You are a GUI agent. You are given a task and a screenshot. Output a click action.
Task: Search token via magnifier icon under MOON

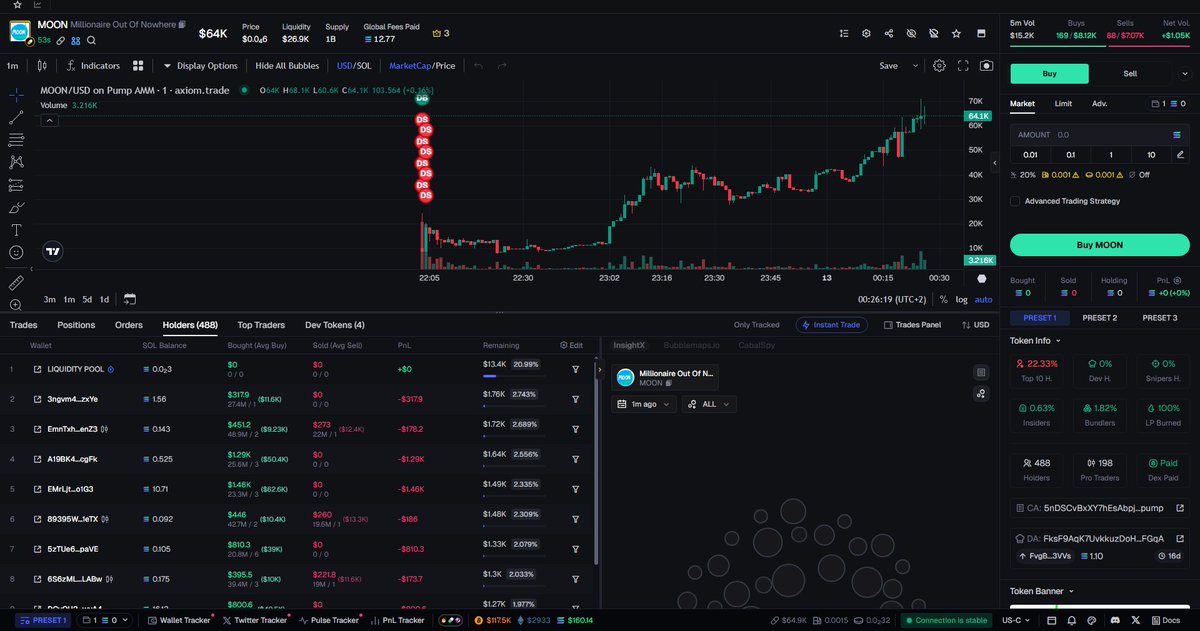pos(91,40)
